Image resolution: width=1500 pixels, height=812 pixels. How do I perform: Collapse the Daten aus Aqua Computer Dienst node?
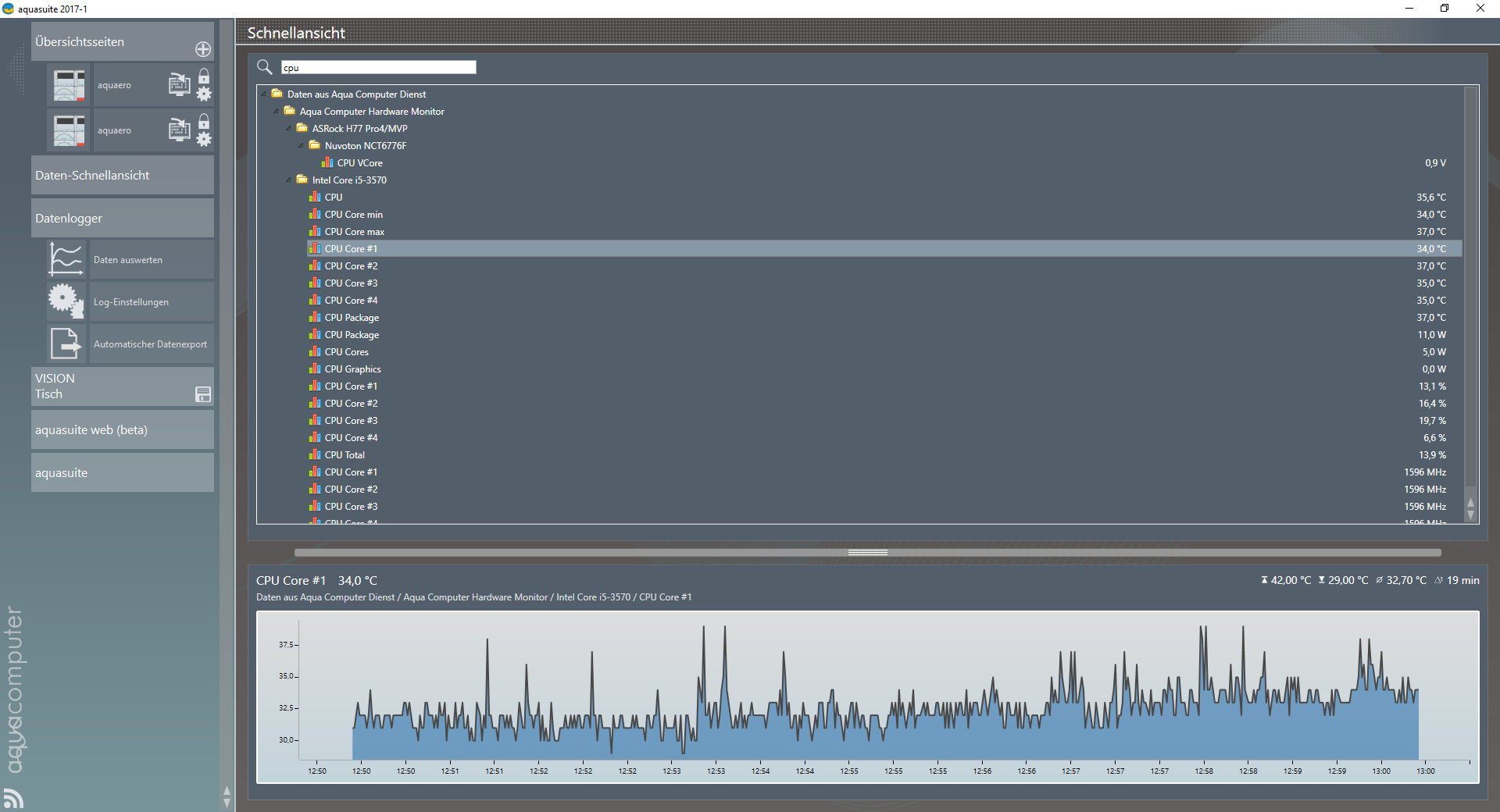point(264,94)
